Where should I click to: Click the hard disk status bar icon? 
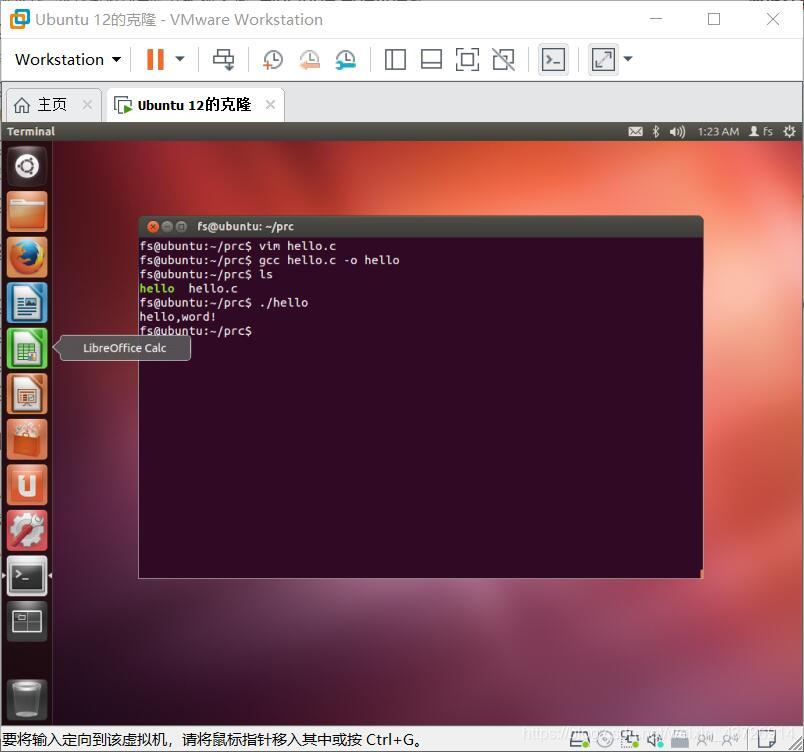pos(580,739)
